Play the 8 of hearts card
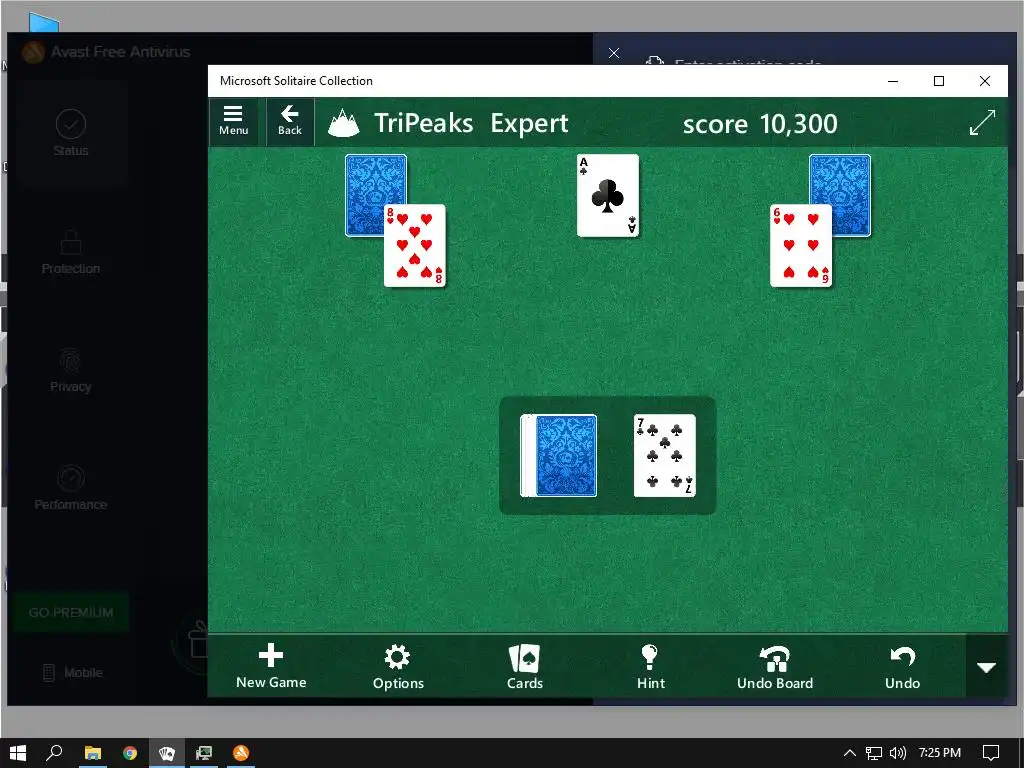The width and height of the screenshot is (1024, 768). 415,246
